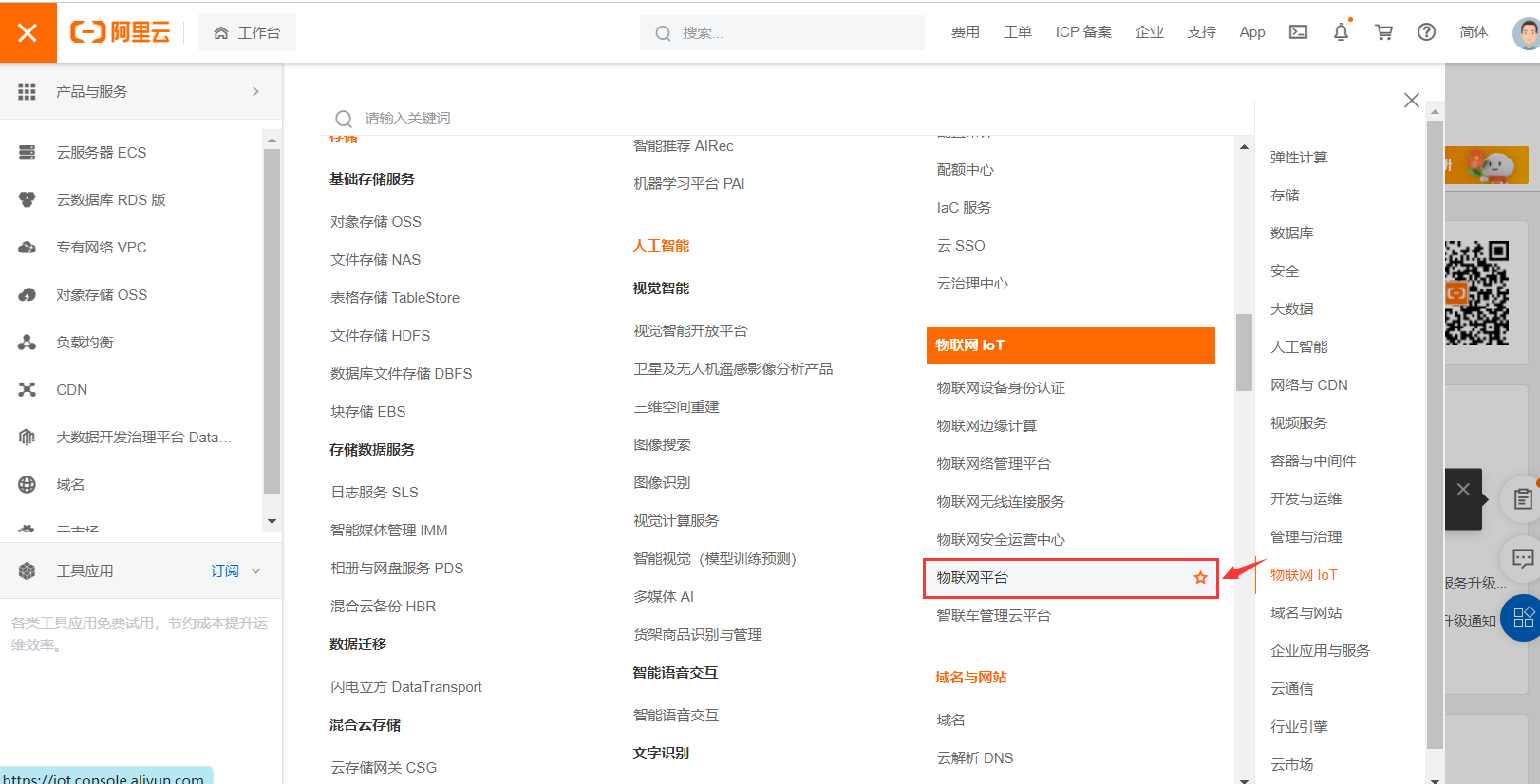The width and height of the screenshot is (1540, 784).
Task: Click the help question mark icon
Action: 1426,32
